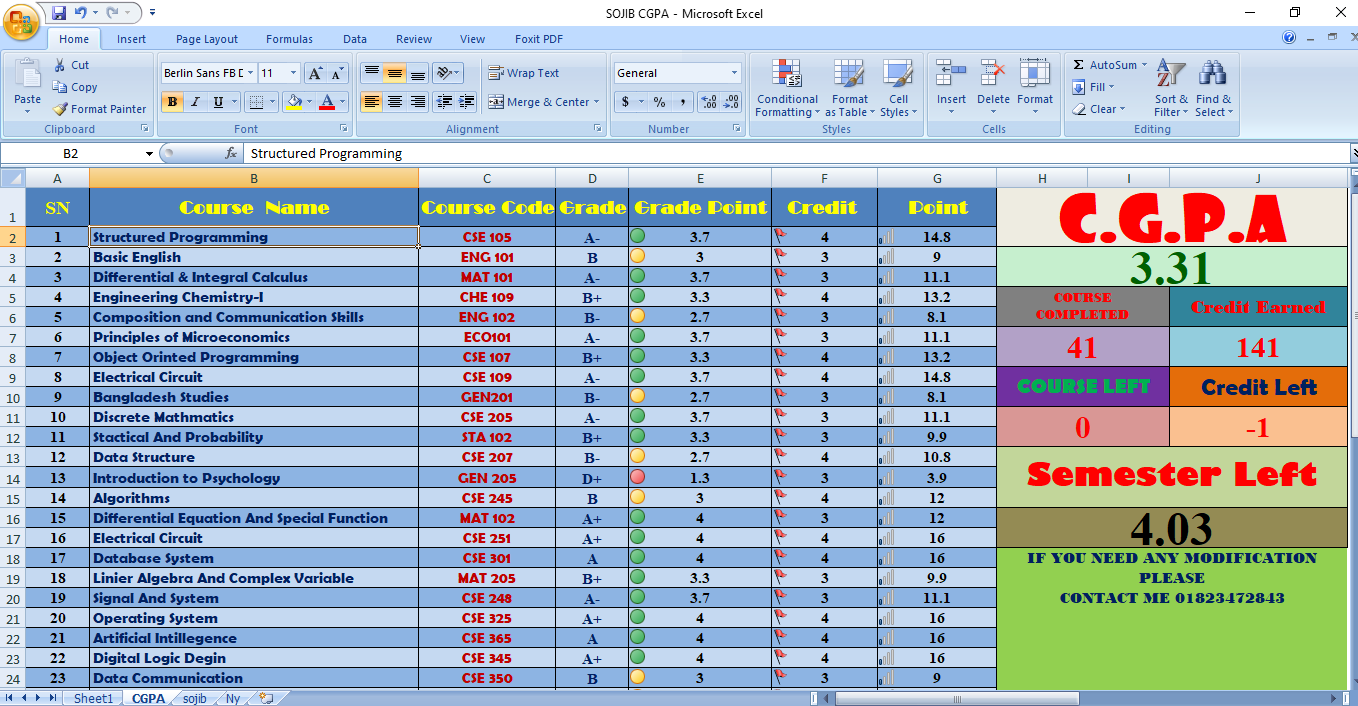
Task: Open Conditional Formatting options
Action: [787, 88]
